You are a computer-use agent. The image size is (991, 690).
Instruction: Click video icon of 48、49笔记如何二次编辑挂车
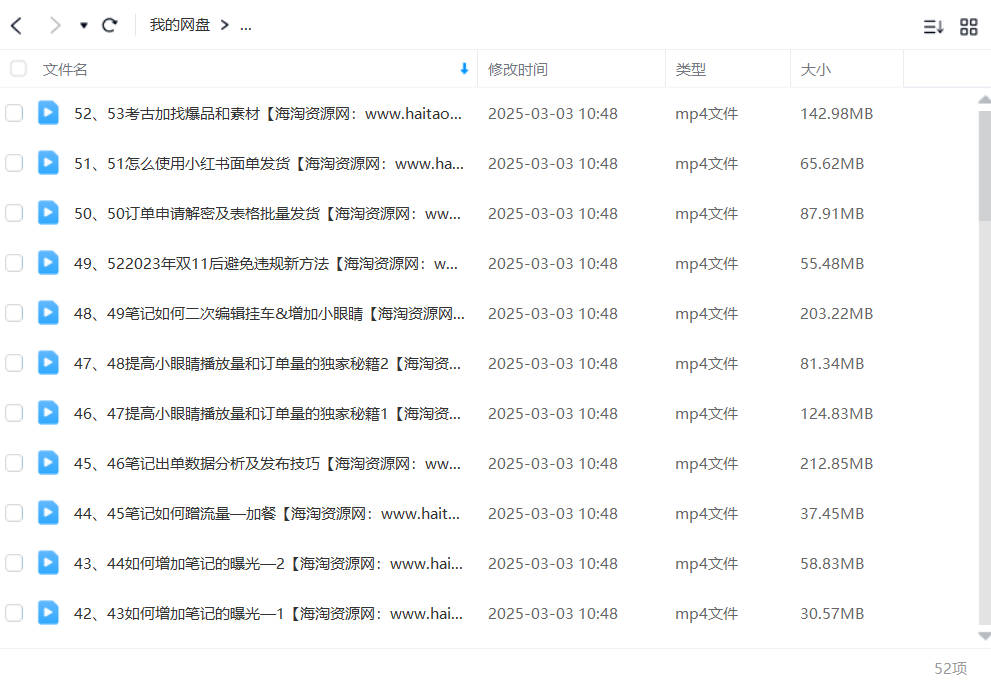[48, 312]
